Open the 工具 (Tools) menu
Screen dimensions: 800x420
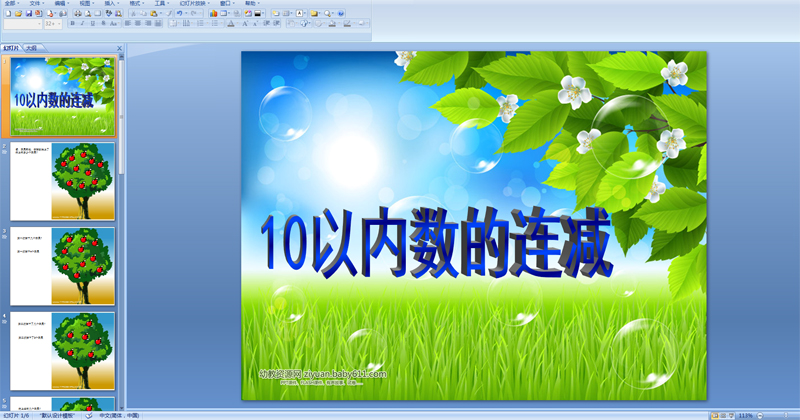click(160, 4)
